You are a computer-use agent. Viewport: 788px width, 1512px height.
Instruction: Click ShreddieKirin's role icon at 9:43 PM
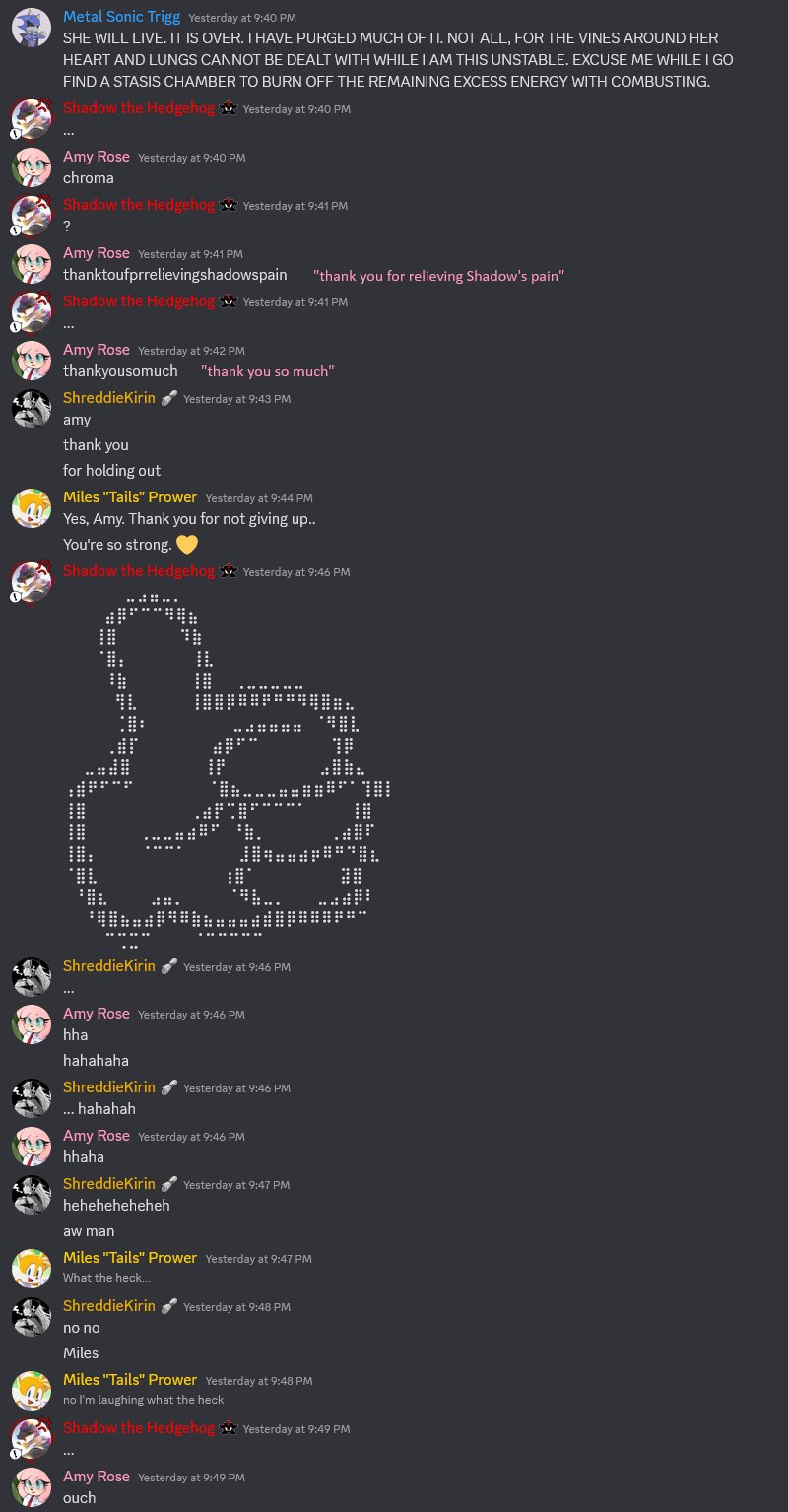point(168,398)
